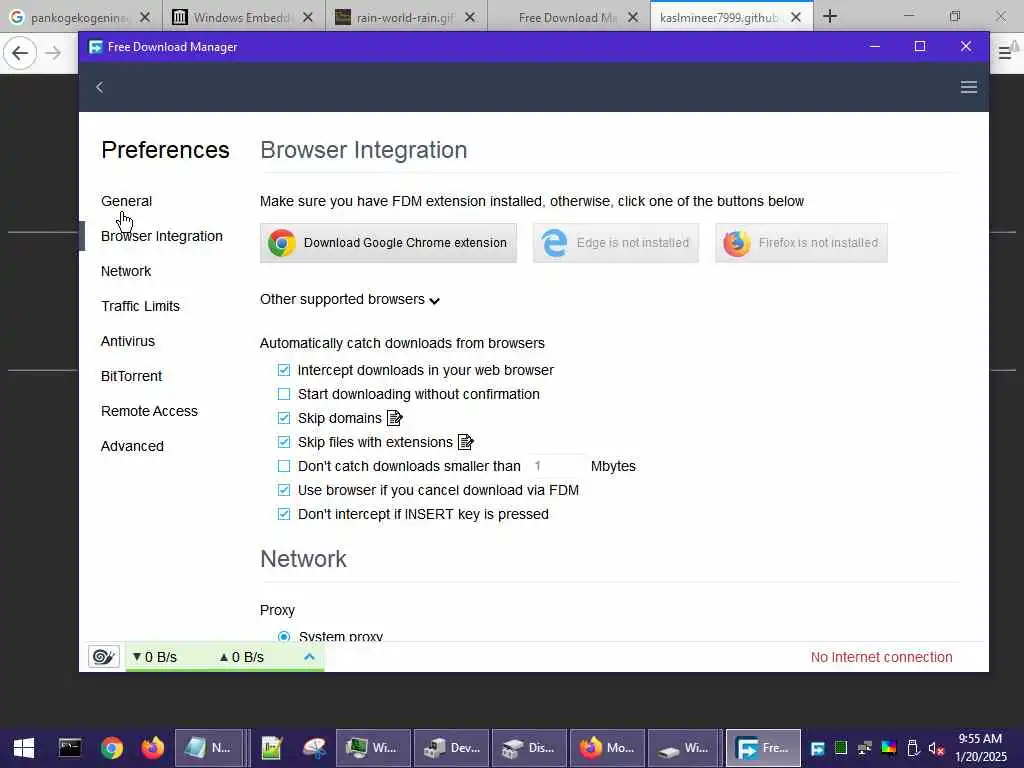Go back using the back arrow in FDM
Viewport: 1024px width, 768px height.
[99, 87]
